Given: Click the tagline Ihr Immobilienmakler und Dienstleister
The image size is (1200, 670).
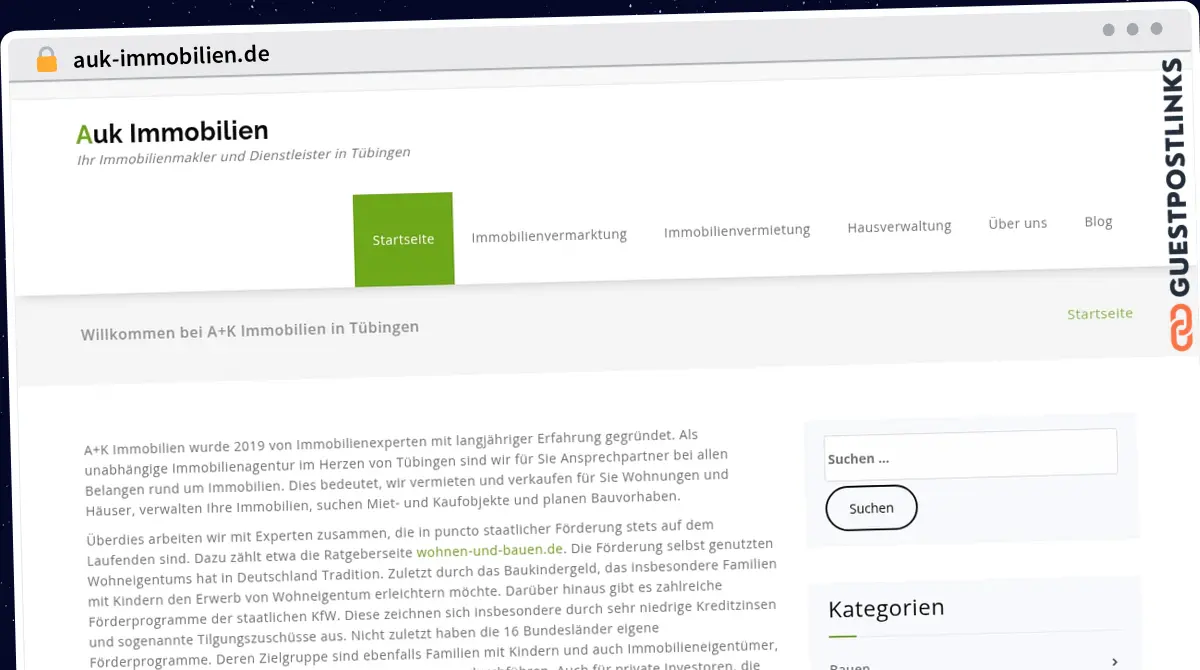Looking at the screenshot, I should [x=243, y=156].
